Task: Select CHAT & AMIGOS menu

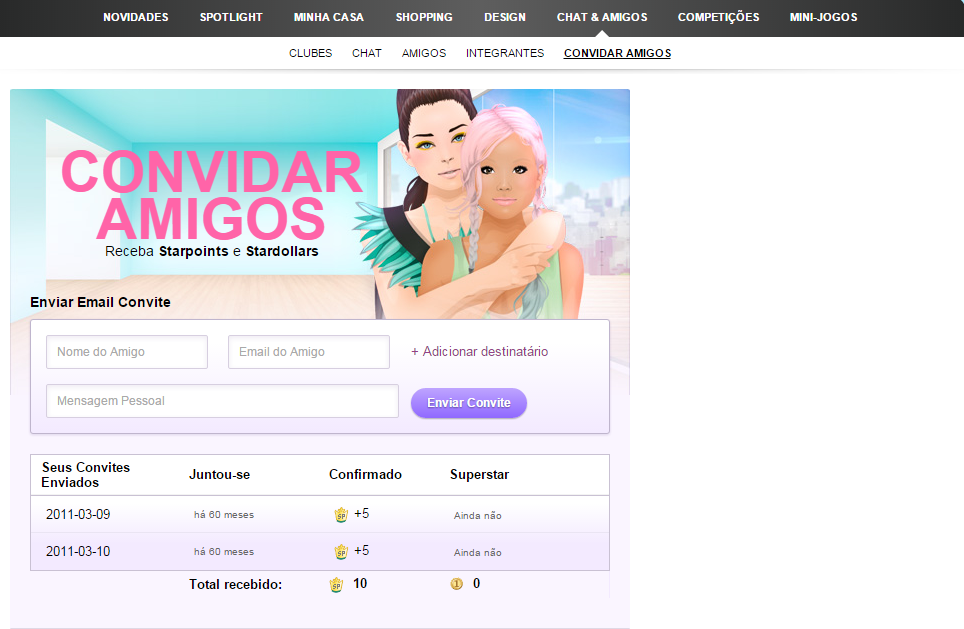Action: coord(602,17)
